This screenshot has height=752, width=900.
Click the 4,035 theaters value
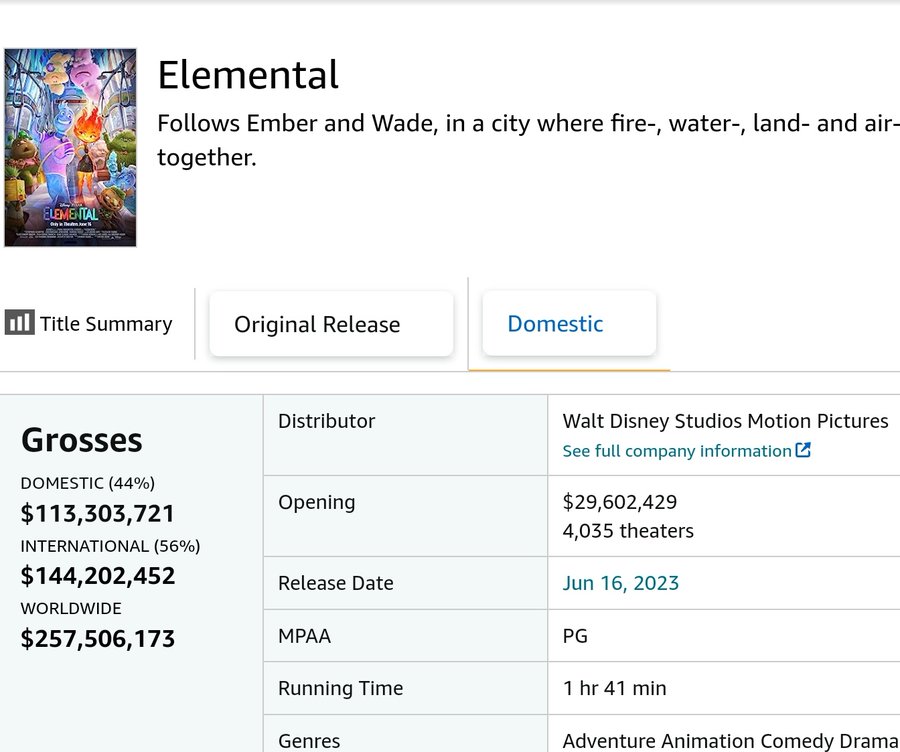(x=628, y=530)
